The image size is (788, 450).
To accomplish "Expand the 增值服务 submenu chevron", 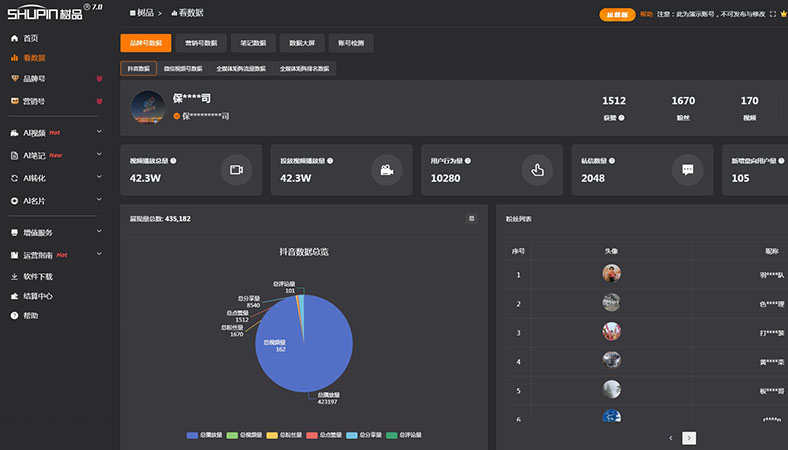I will 99,231.
